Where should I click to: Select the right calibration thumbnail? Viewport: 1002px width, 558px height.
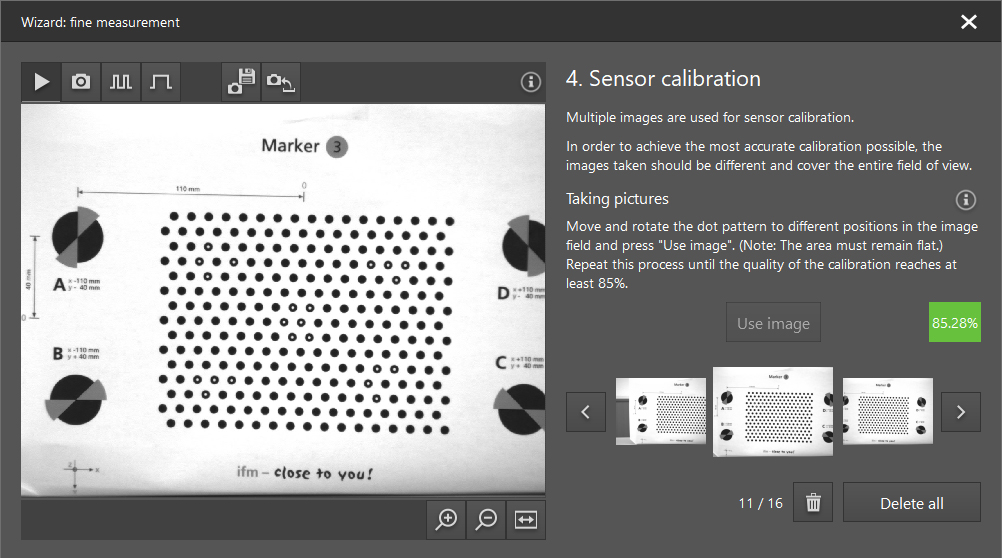pos(888,411)
